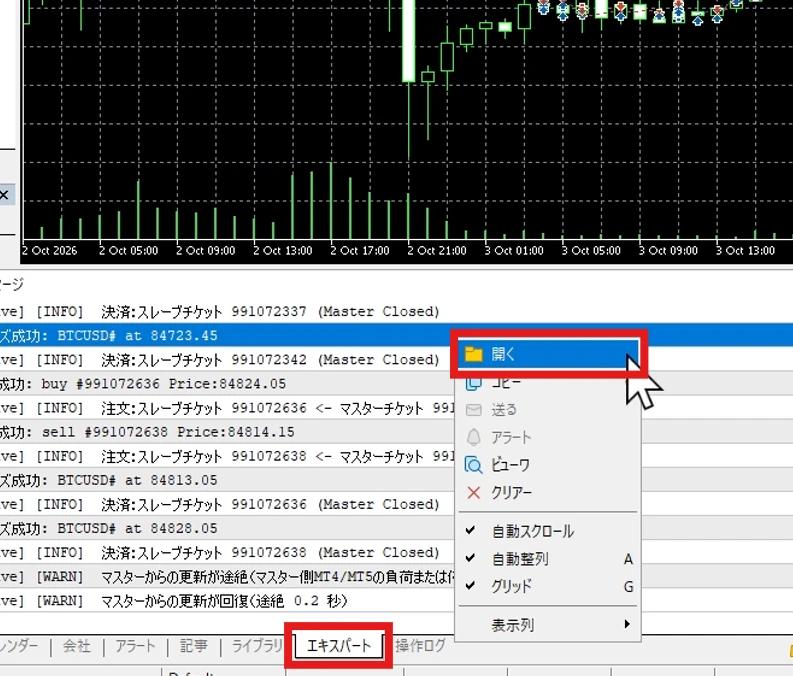Select log row 決済 991072638 (Master Closed)

[x=227, y=553]
